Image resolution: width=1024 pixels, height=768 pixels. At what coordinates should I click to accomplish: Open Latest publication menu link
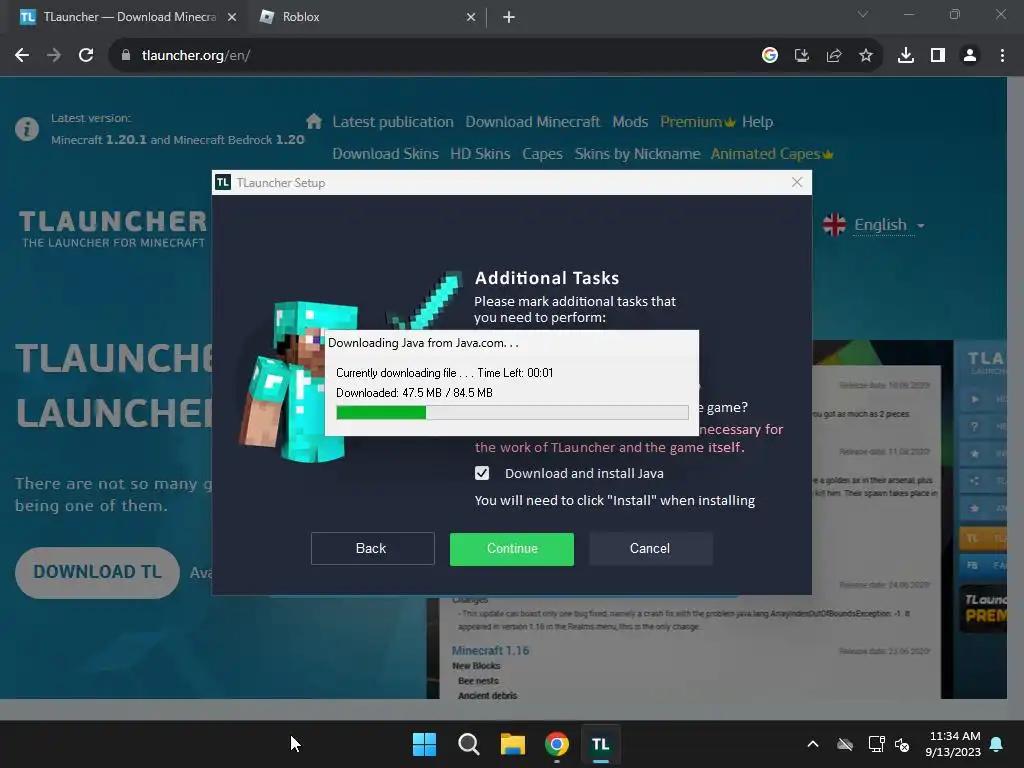tap(392, 122)
